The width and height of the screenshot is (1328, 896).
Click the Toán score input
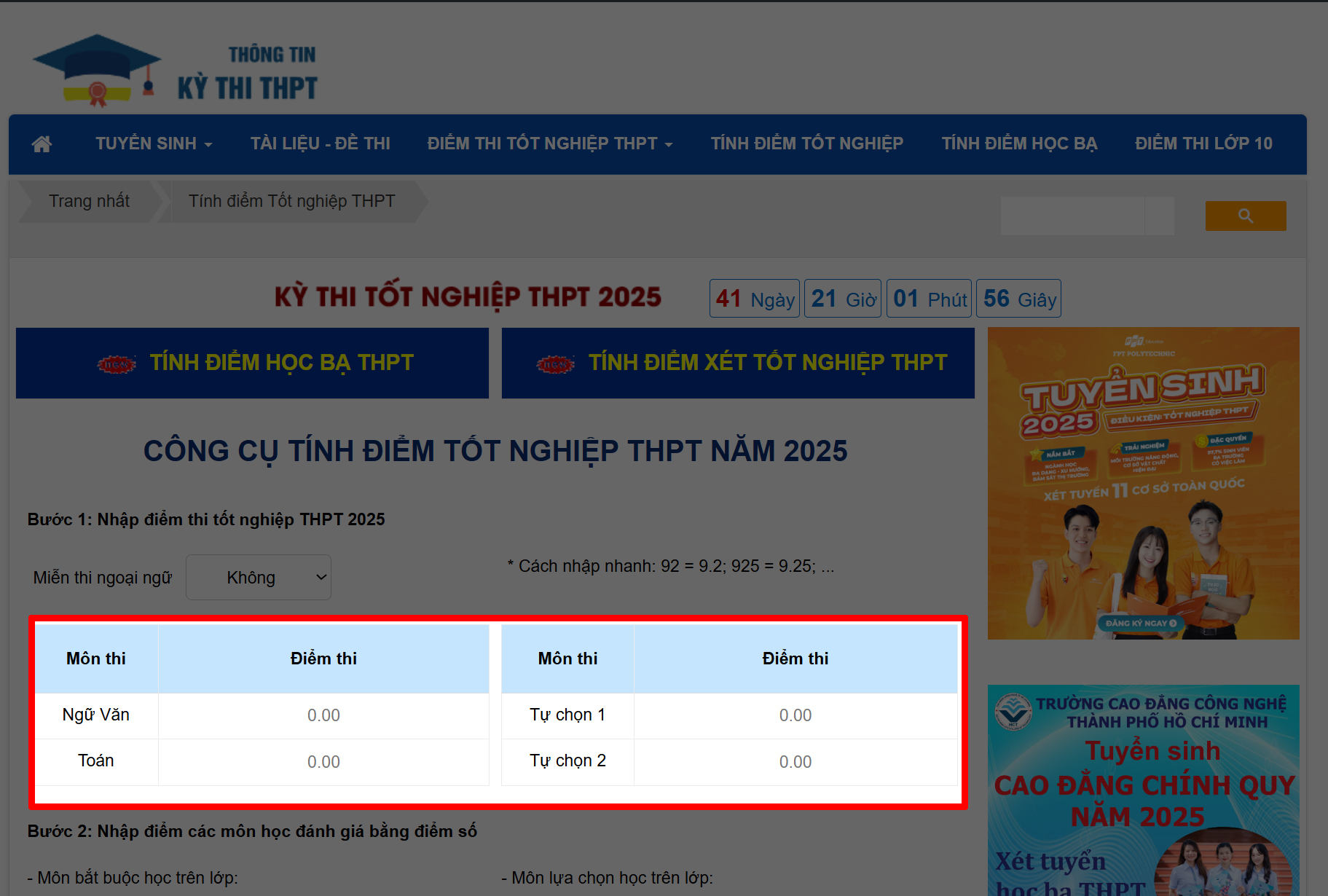click(323, 762)
